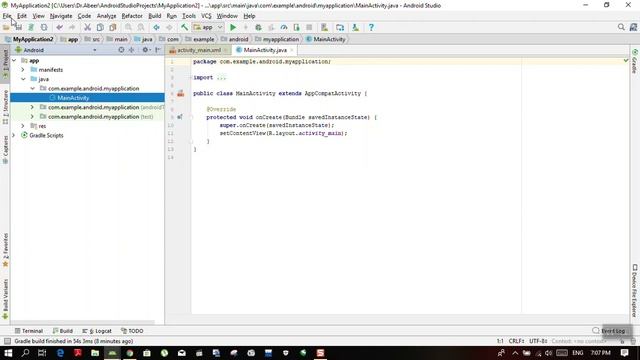Collapse the app module node

tap(14, 60)
